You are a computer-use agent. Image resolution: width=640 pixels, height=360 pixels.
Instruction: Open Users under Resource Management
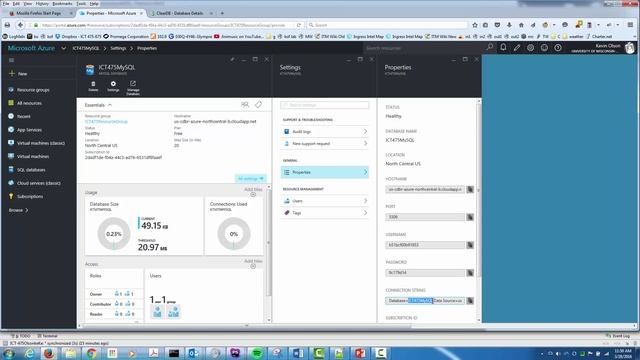pos(325,201)
